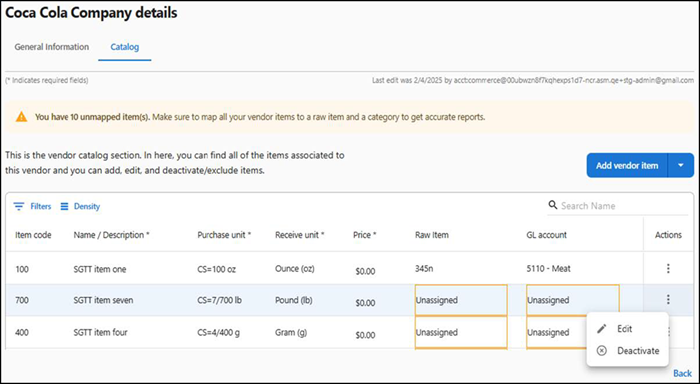700x384 pixels.
Task: Click the Unassigned Raw Item cell for item four
Action: pos(461,332)
